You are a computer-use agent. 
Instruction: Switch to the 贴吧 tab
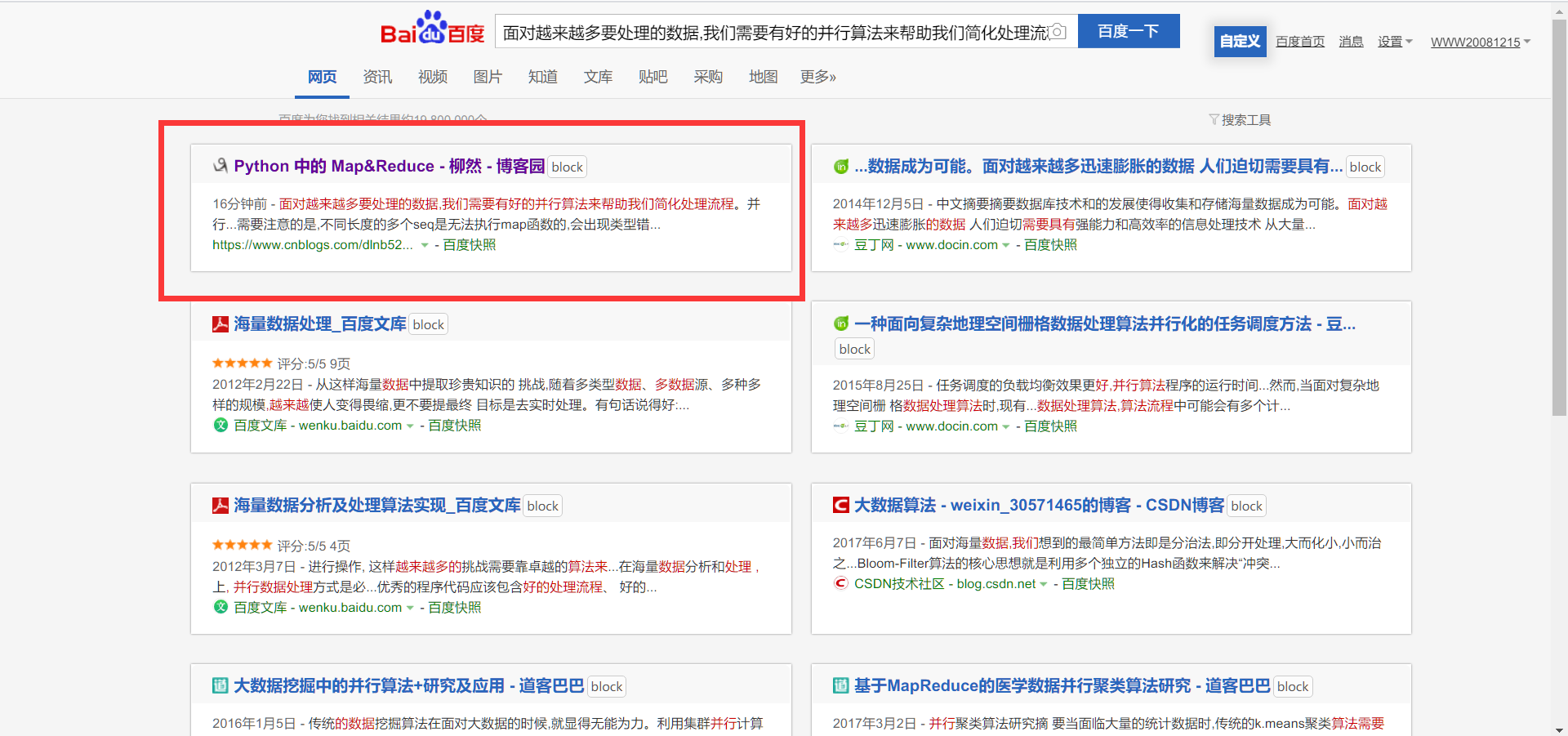pyautogui.click(x=653, y=77)
